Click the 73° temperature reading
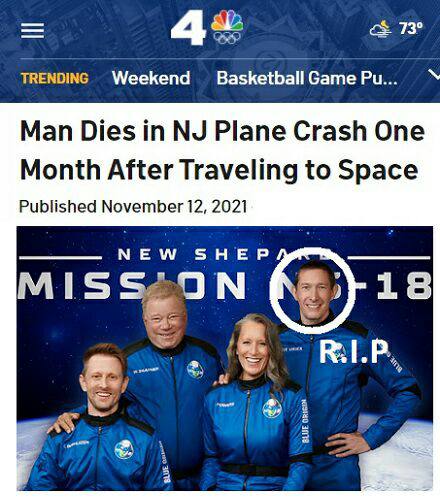Image resolution: width=440 pixels, height=499 pixels. [x=411, y=28]
